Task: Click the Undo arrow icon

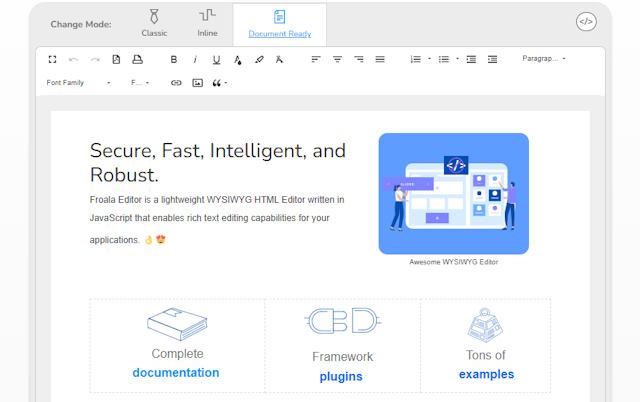Action: [x=73, y=60]
